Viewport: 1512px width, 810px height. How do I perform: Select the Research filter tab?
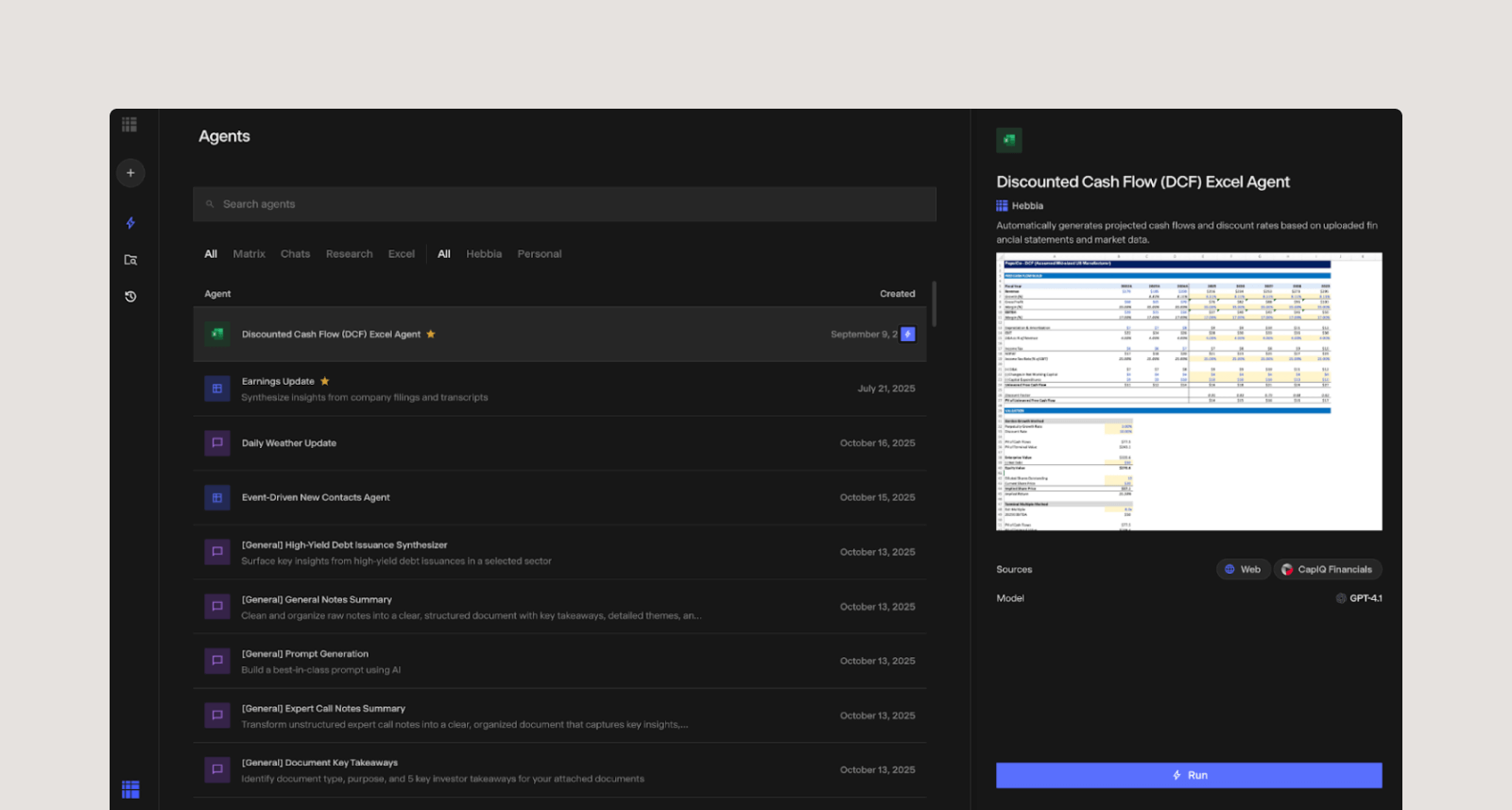[x=350, y=254]
